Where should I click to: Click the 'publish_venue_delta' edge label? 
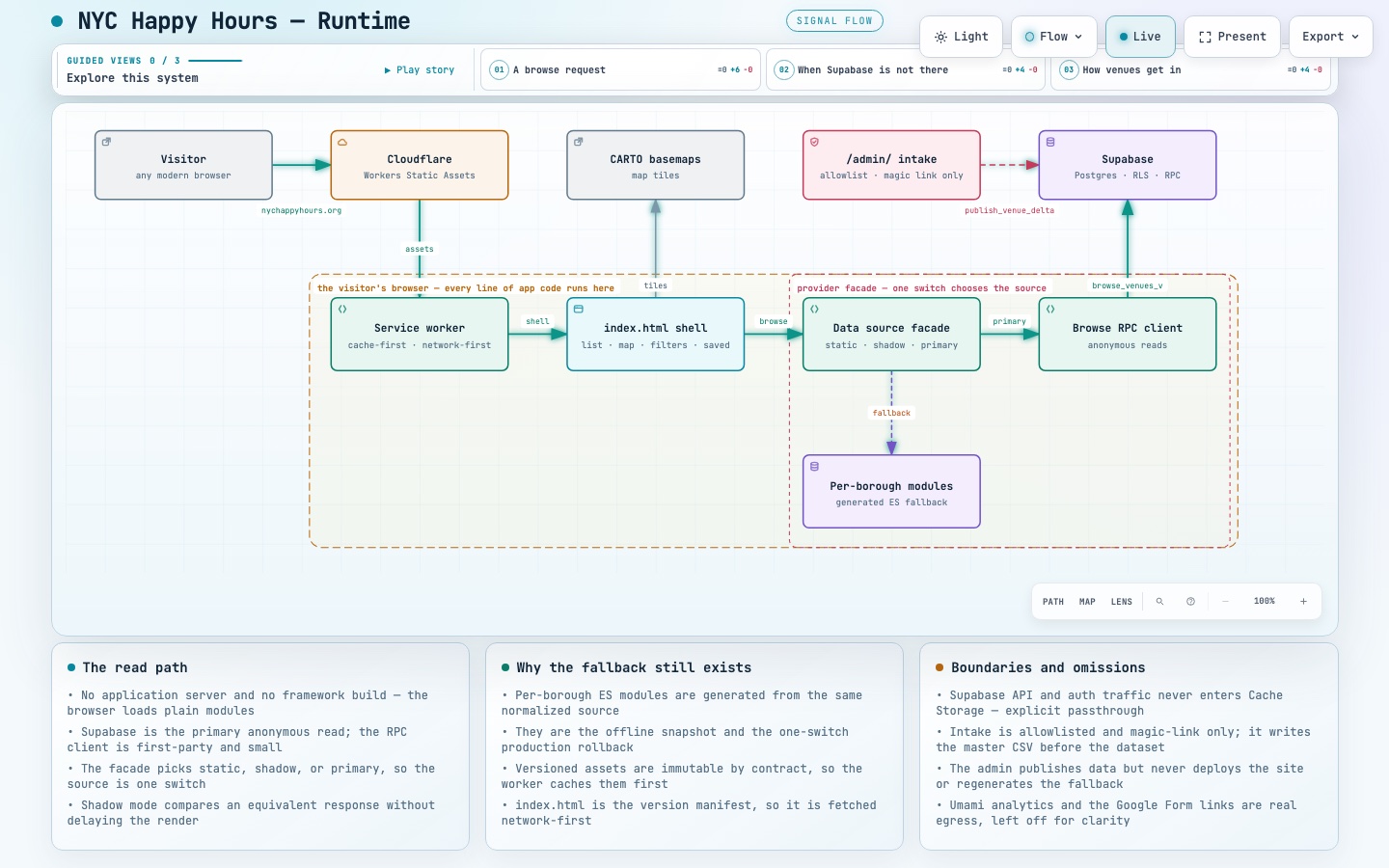(1009, 210)
